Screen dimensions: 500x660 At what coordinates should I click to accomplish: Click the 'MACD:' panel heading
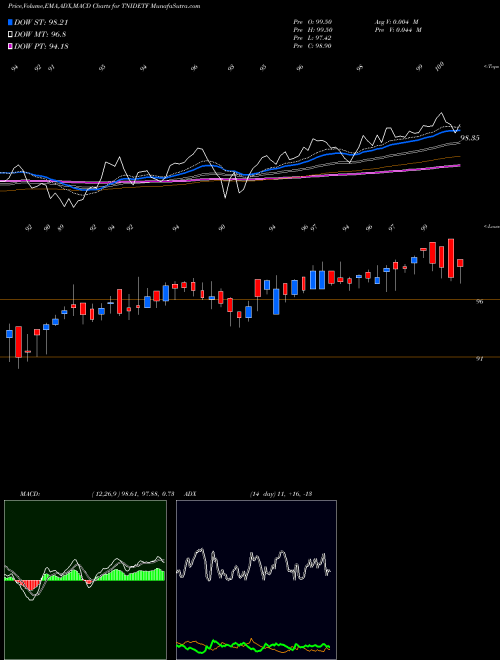(x=30, y=494)
